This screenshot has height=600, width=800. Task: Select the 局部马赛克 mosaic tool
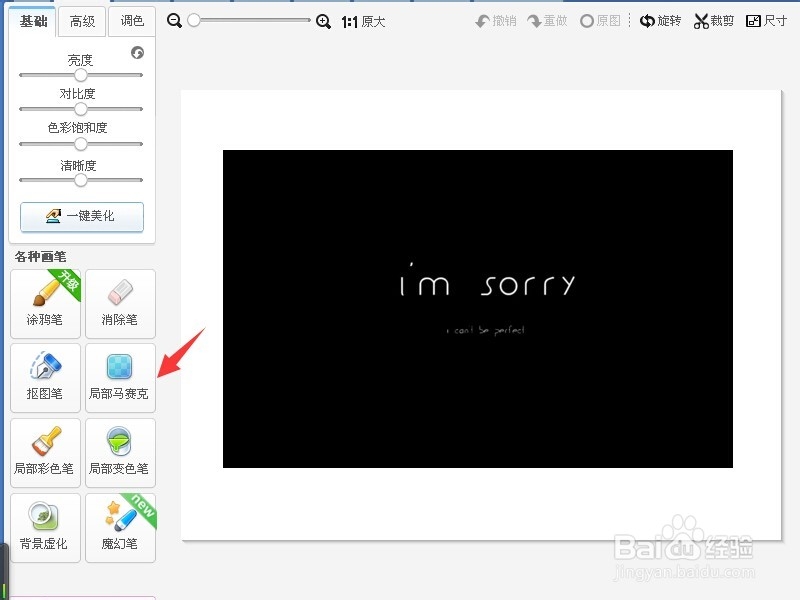pyautogui.click(x=120, y=378)
